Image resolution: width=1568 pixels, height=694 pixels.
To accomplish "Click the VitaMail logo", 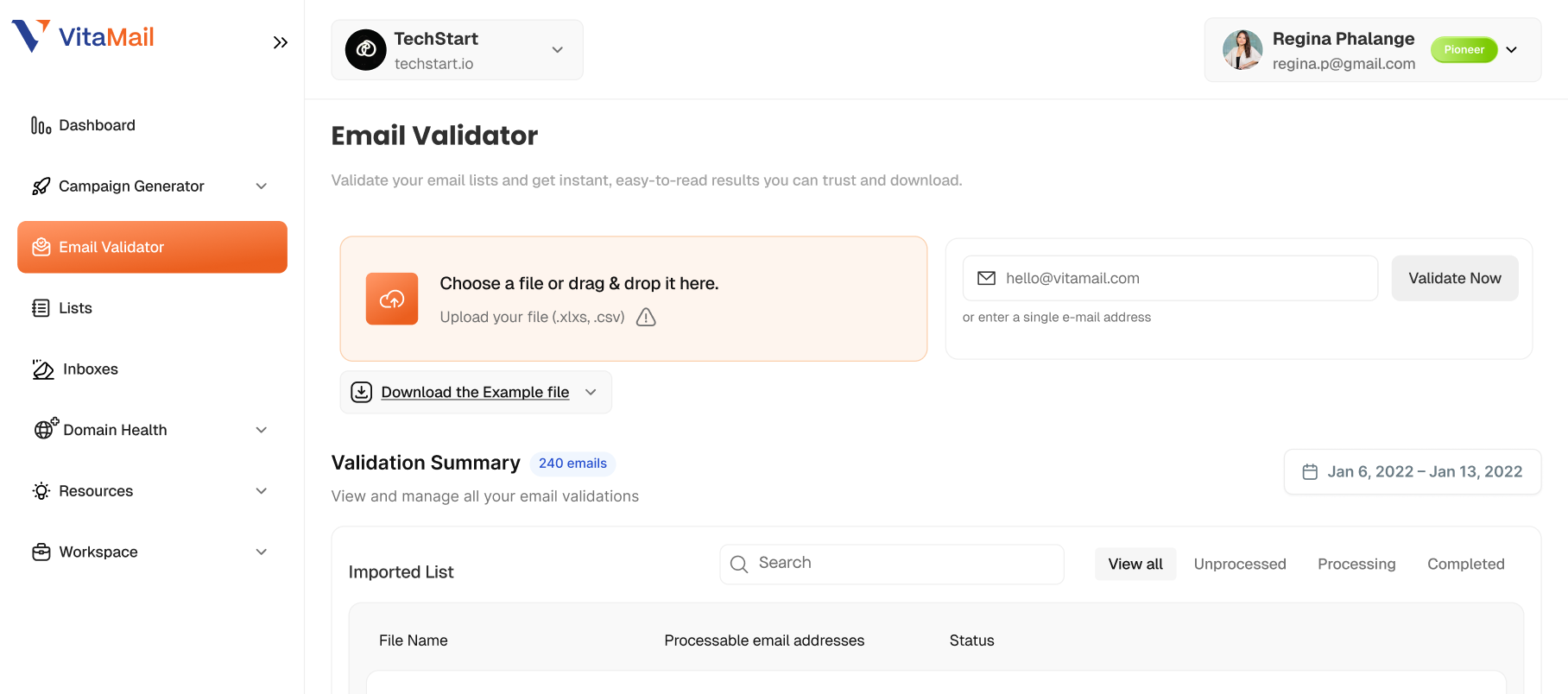I will point(83,37).
